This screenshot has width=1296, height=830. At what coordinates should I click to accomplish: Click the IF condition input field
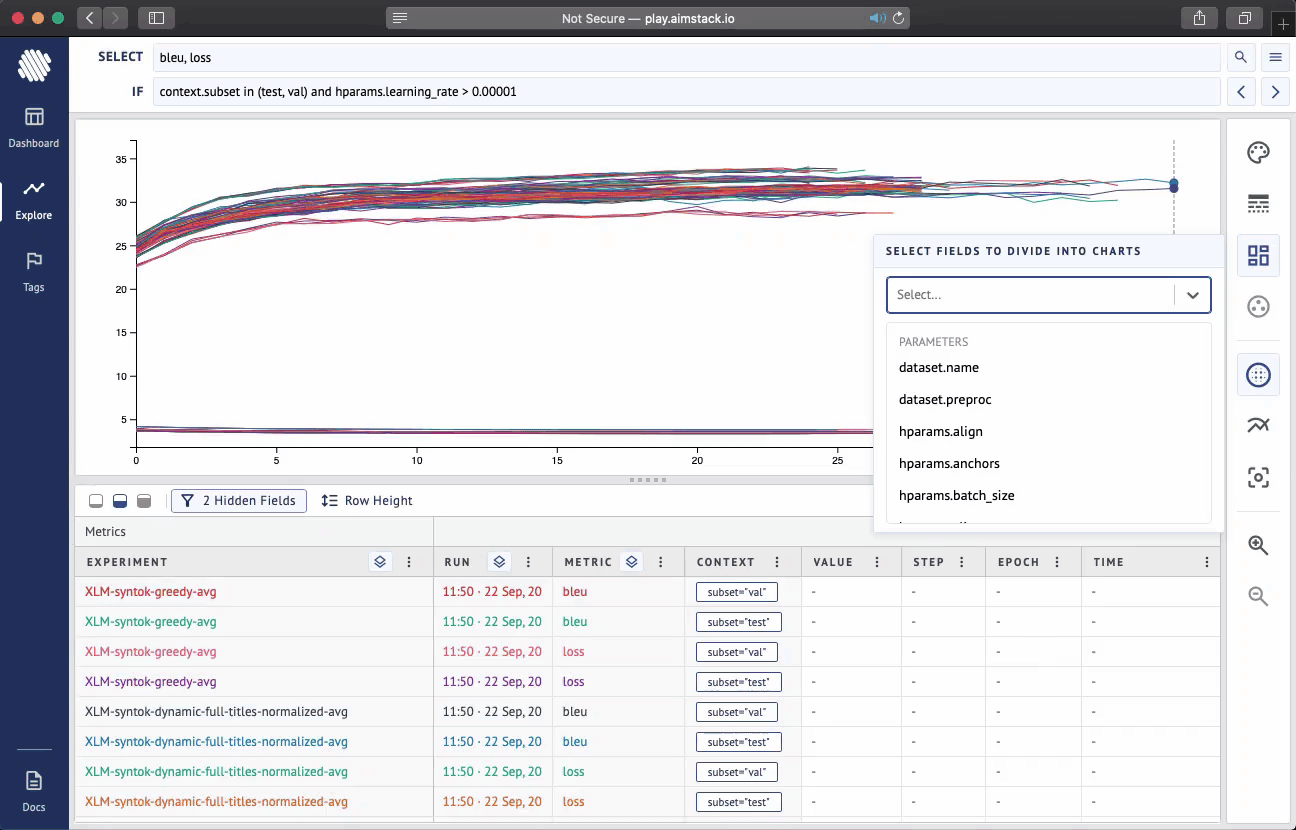pyautogui.click(x=686, y=92)
